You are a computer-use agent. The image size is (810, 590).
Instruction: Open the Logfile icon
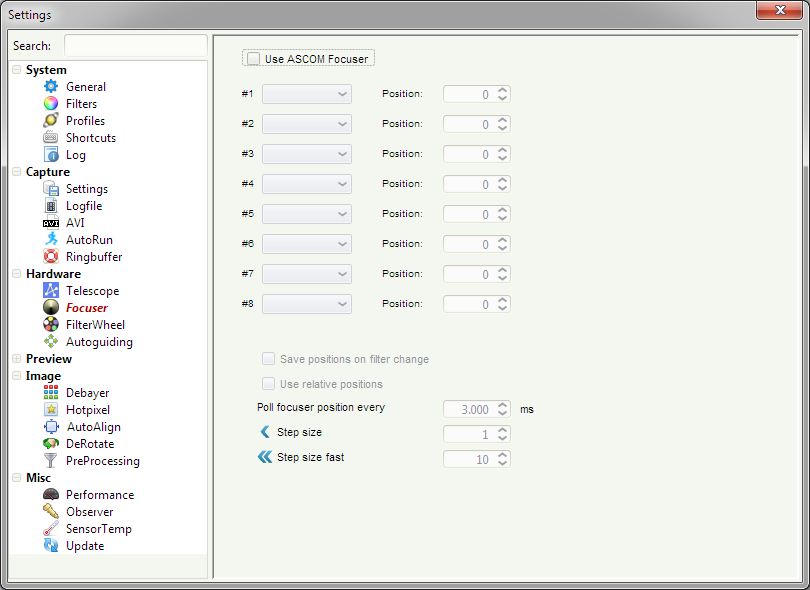51,206
